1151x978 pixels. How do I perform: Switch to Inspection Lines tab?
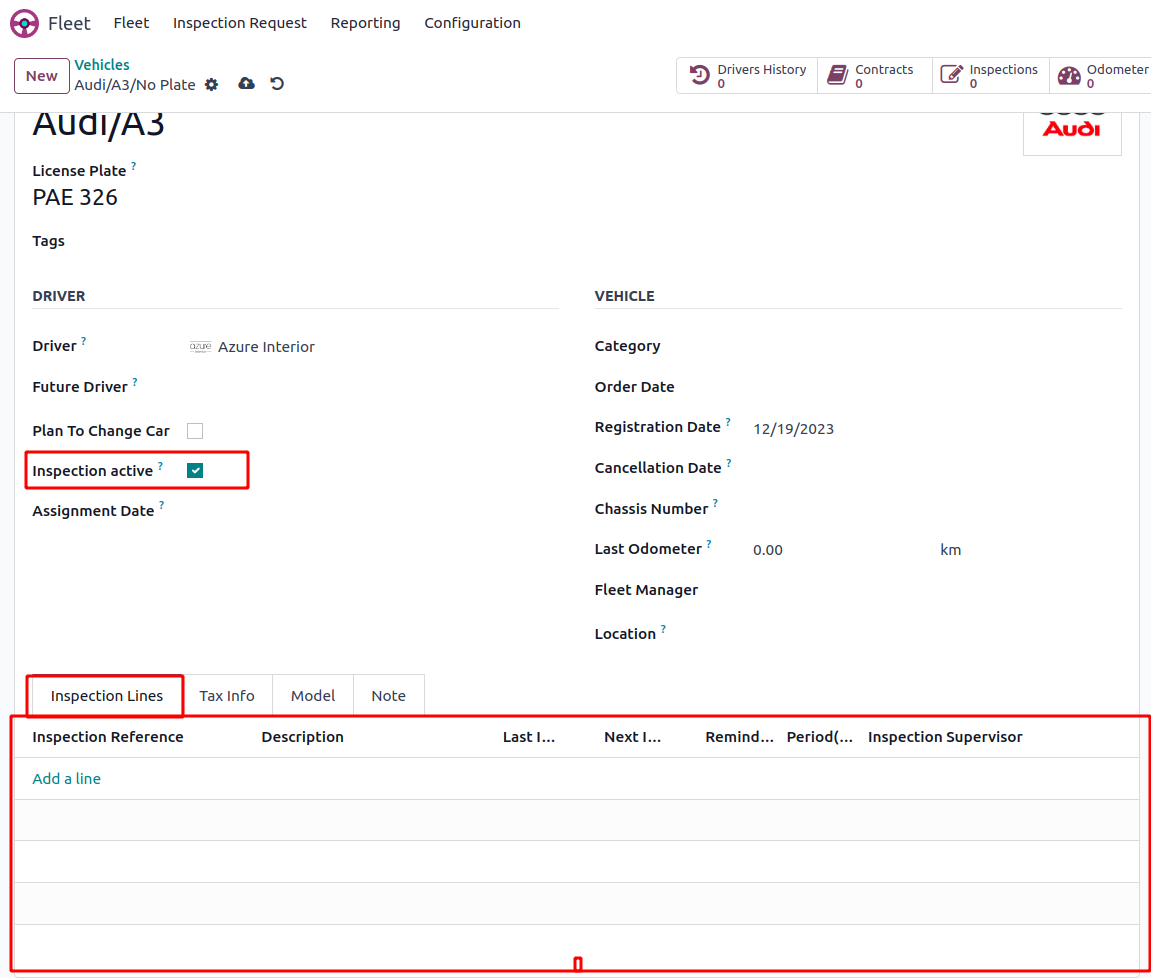(x=106, y=695)
